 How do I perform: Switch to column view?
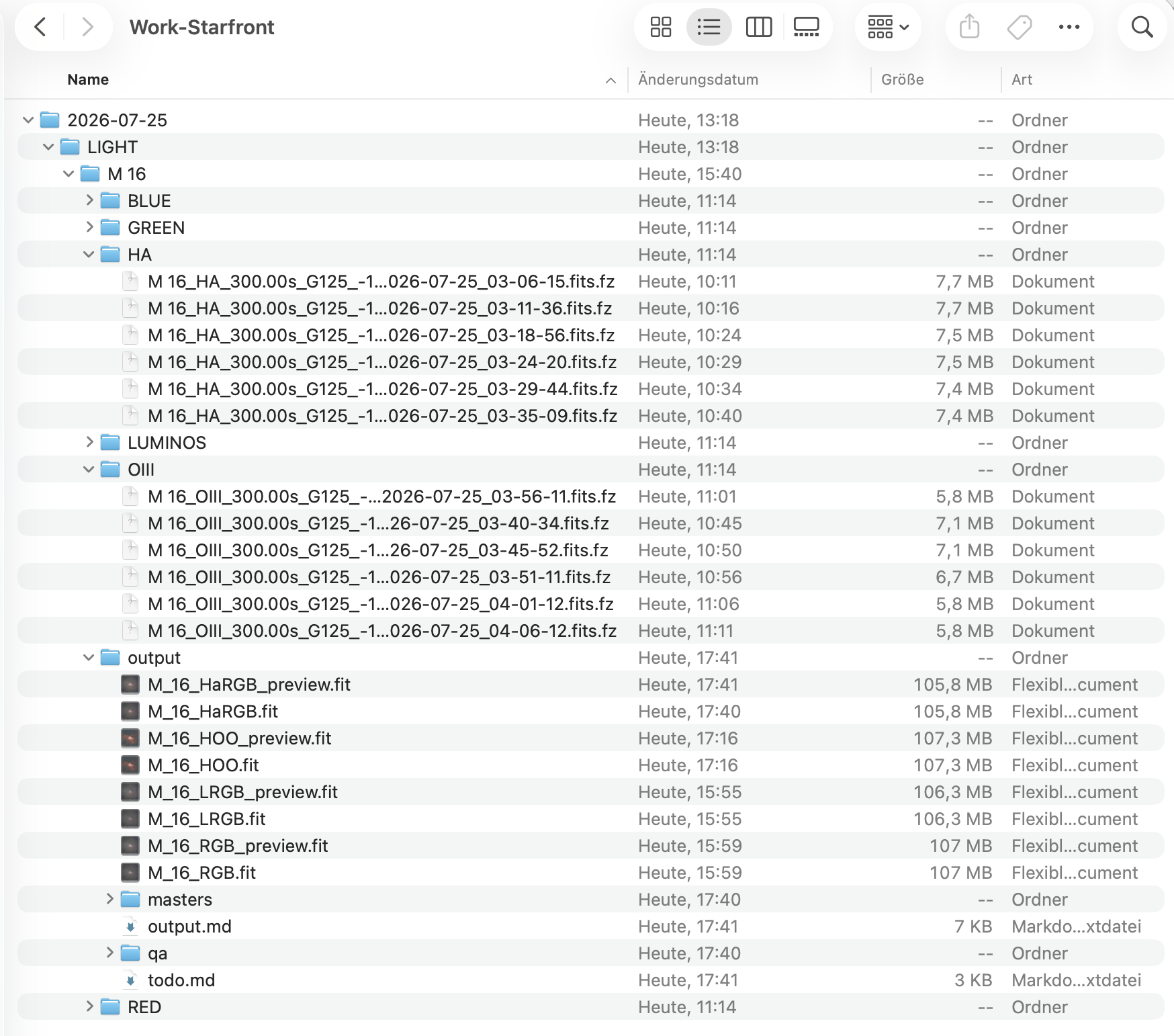pos(759,28)
